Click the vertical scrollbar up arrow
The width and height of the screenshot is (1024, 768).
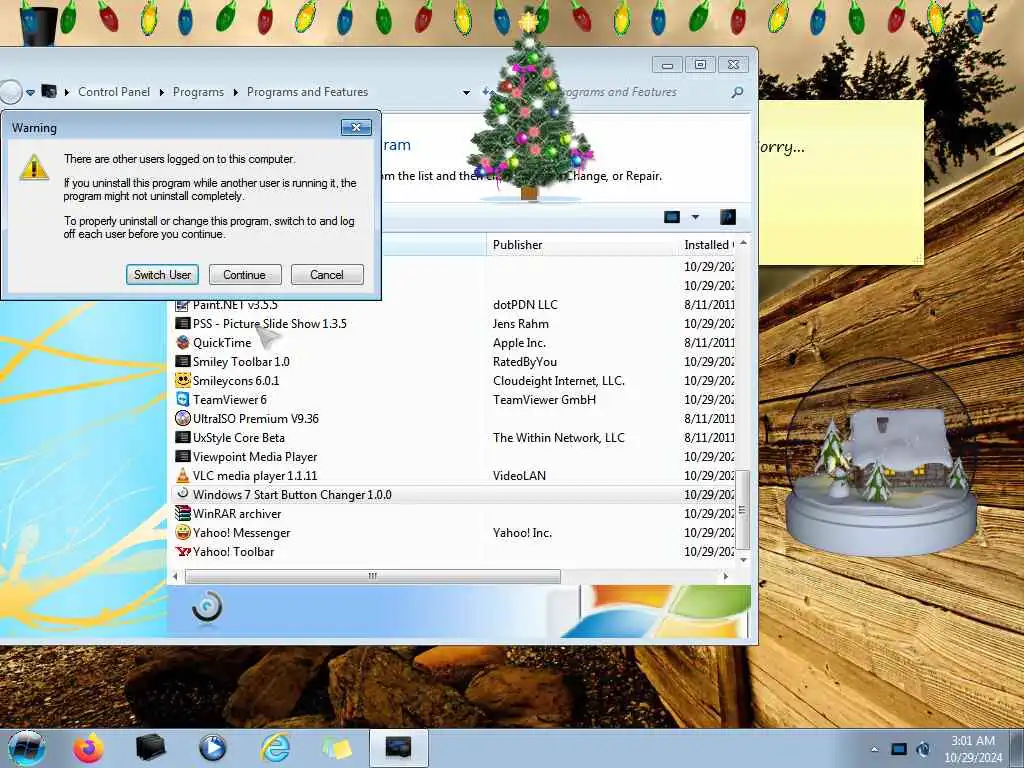[x=743, y=243]
